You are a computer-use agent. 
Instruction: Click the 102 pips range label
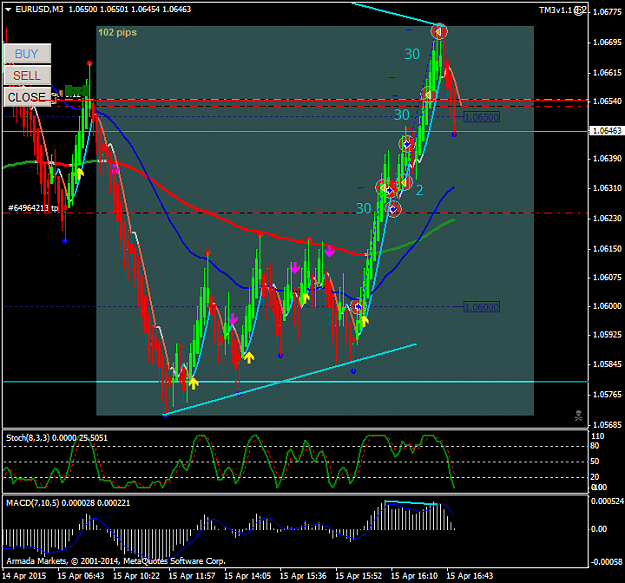pos(118,32)
